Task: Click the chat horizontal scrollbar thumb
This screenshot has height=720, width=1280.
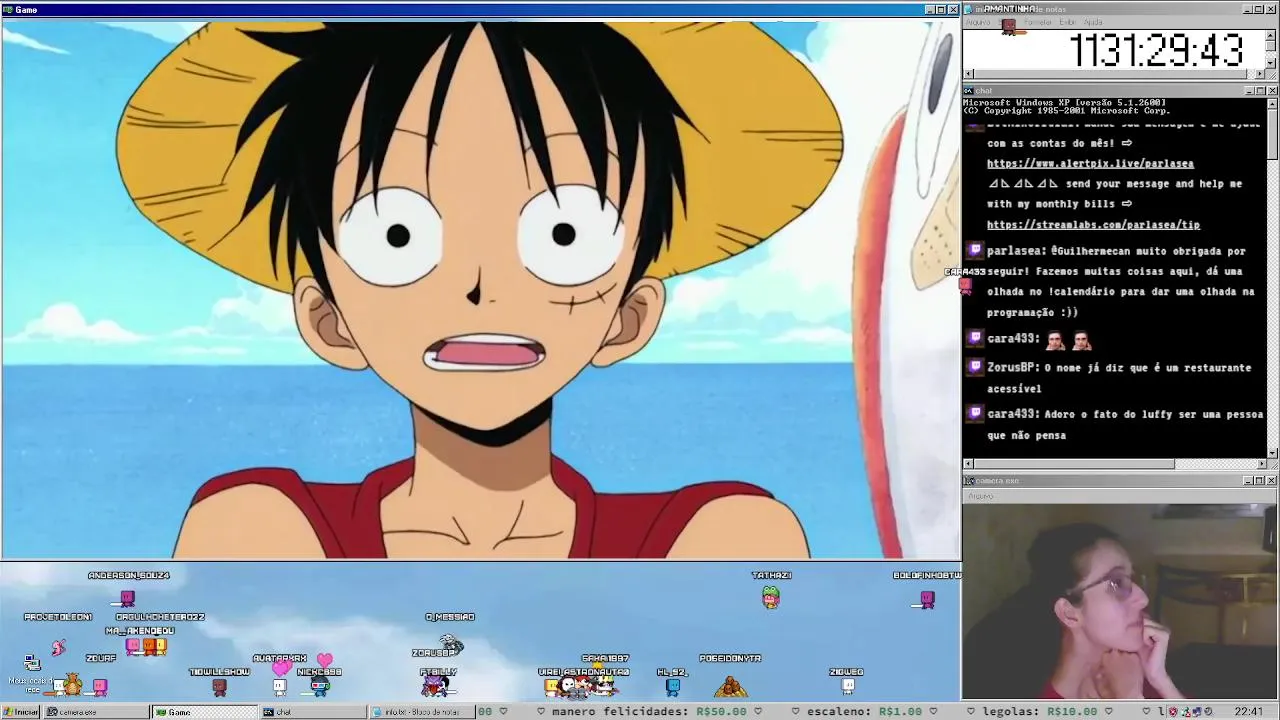Action: (x=1074, y=464)
